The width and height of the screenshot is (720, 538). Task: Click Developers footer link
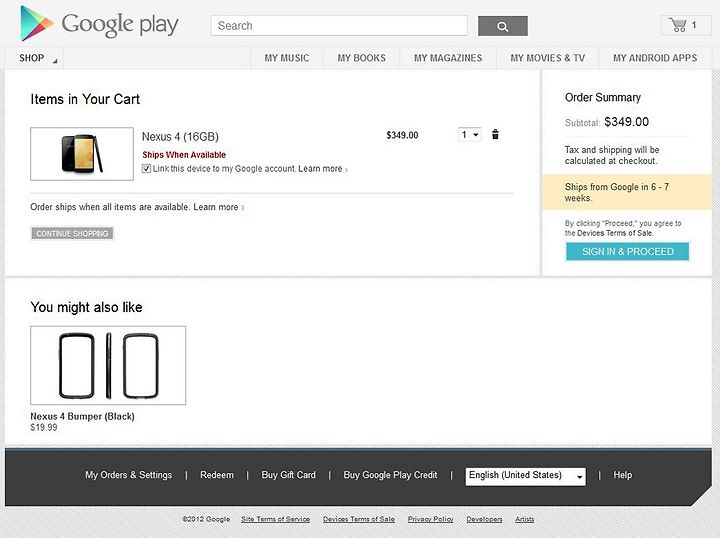(x=484, y=519)
